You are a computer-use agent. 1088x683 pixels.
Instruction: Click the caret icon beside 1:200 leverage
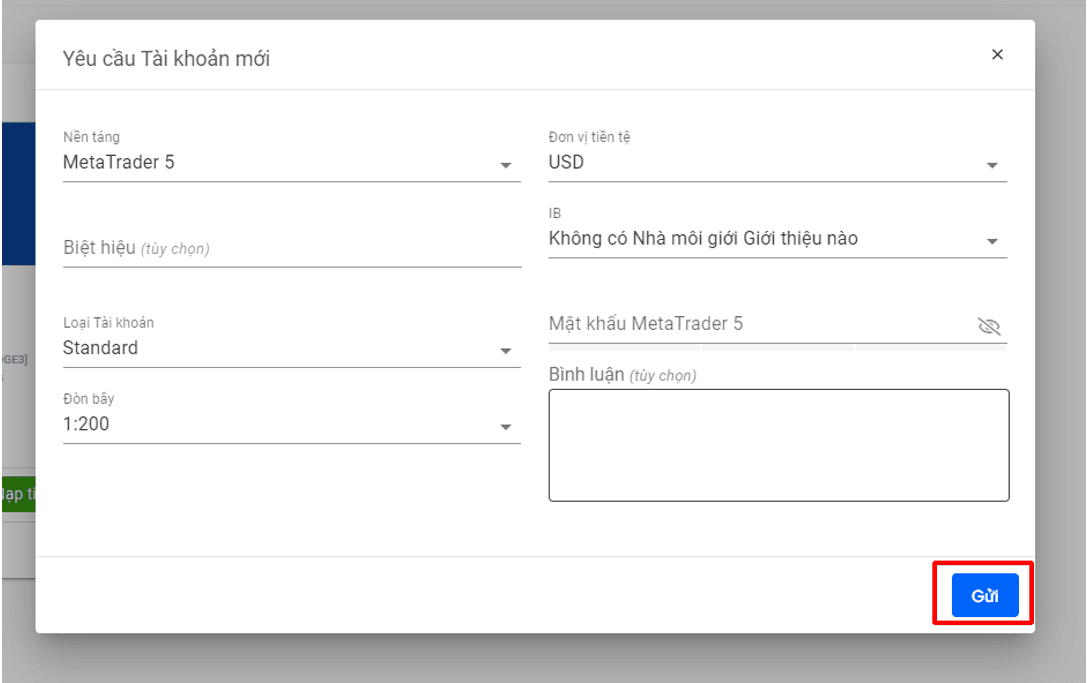point(506,427)
